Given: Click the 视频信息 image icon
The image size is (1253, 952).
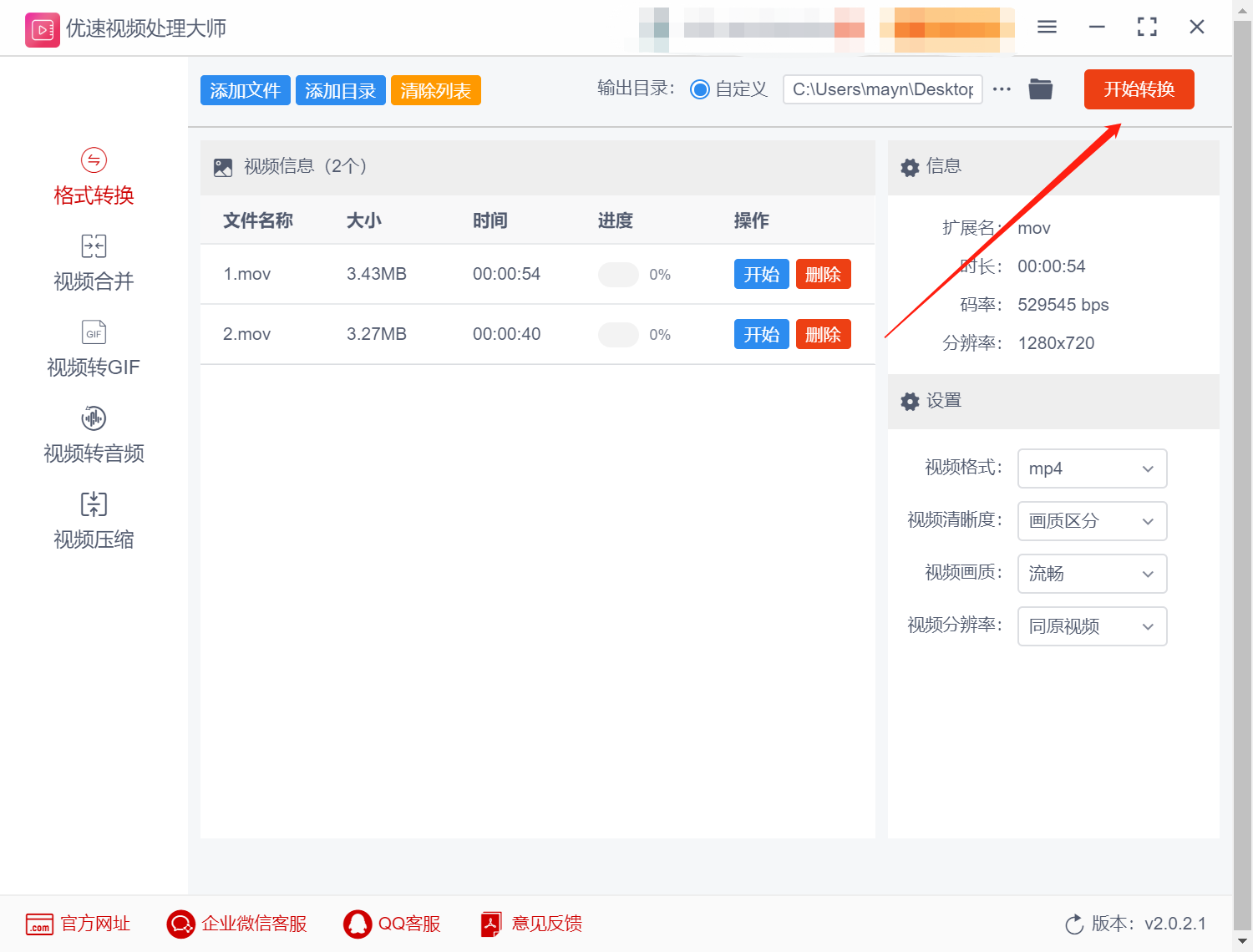Looking at the screenshot, I should point(223,167).
